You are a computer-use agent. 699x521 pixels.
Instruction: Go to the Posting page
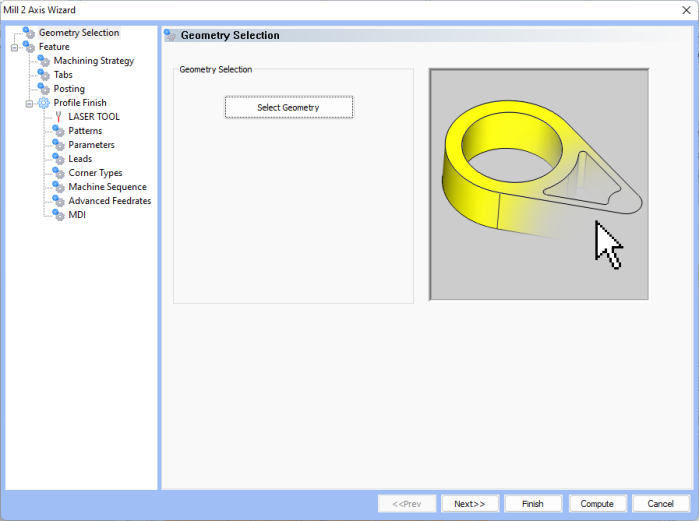coord(69,89)
